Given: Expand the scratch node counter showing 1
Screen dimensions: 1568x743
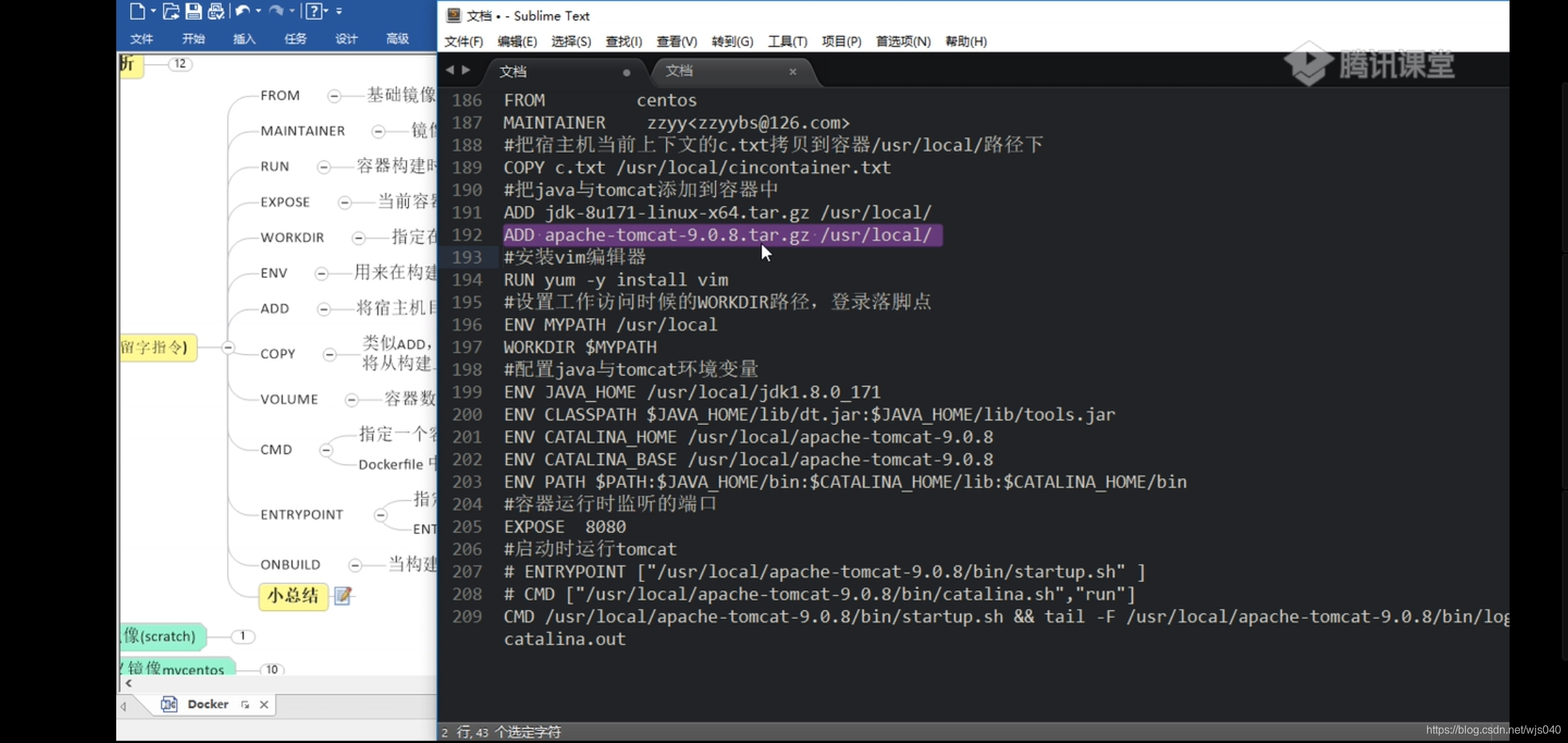Looking at the screenshot, I should pyautogui.click(x=243, y=636).
